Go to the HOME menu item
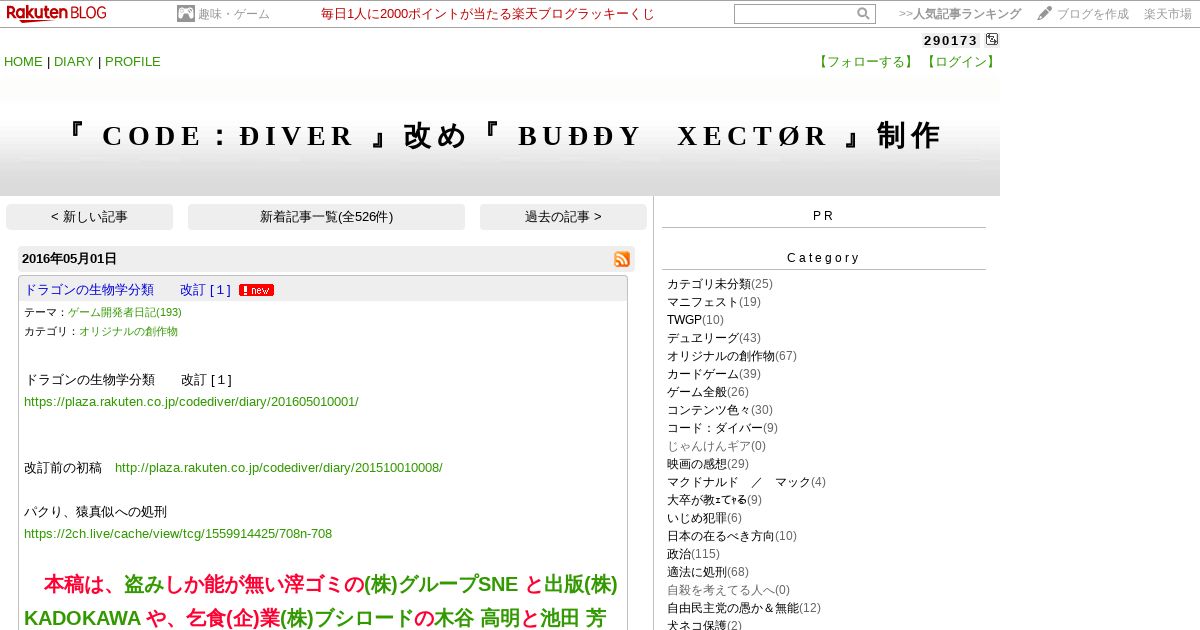This screenshot has width=1200, height=630. [23, 62]
